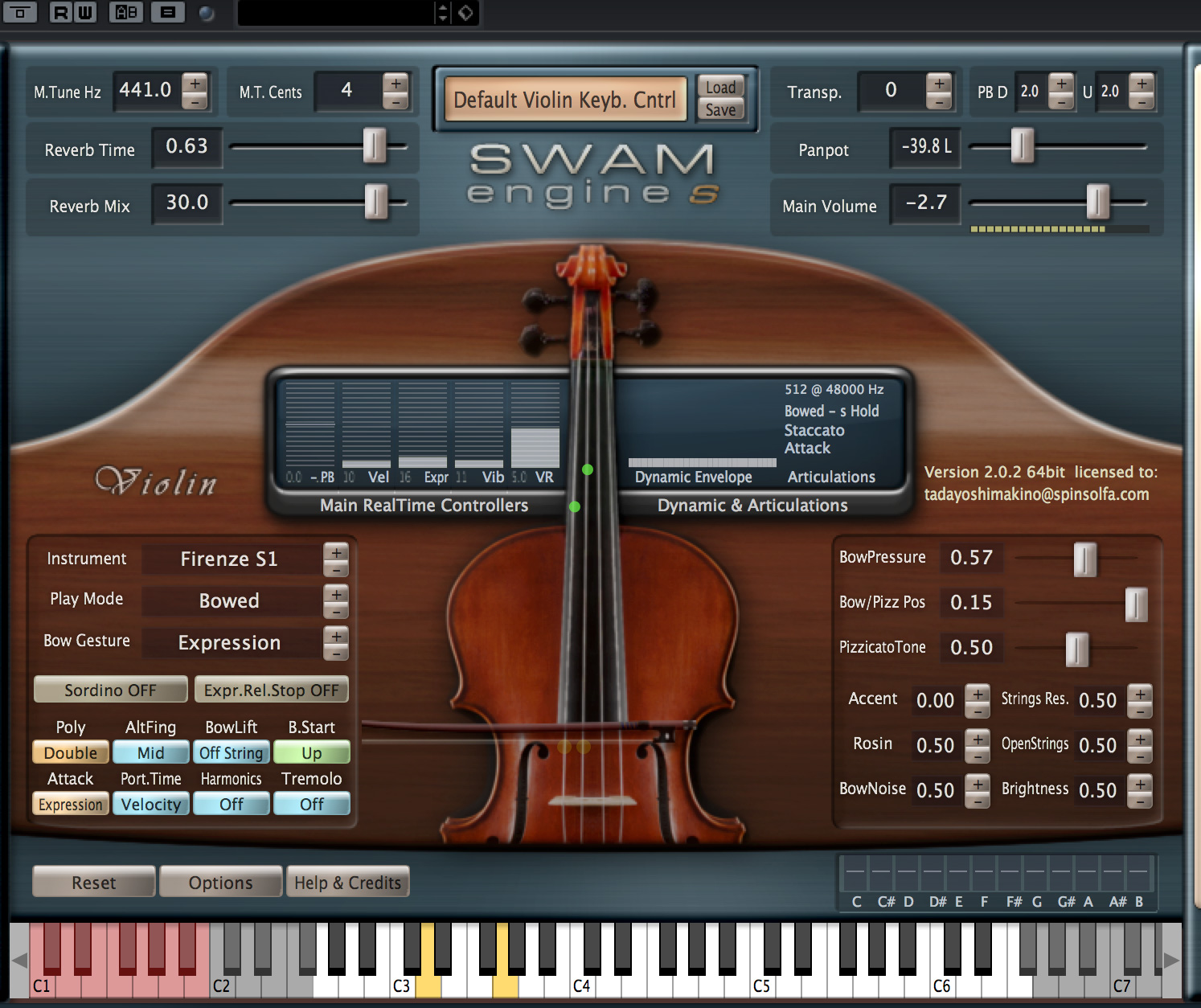Open the Options menu button
Viewport: 1201px width, 1008px height.
(221, 882)
